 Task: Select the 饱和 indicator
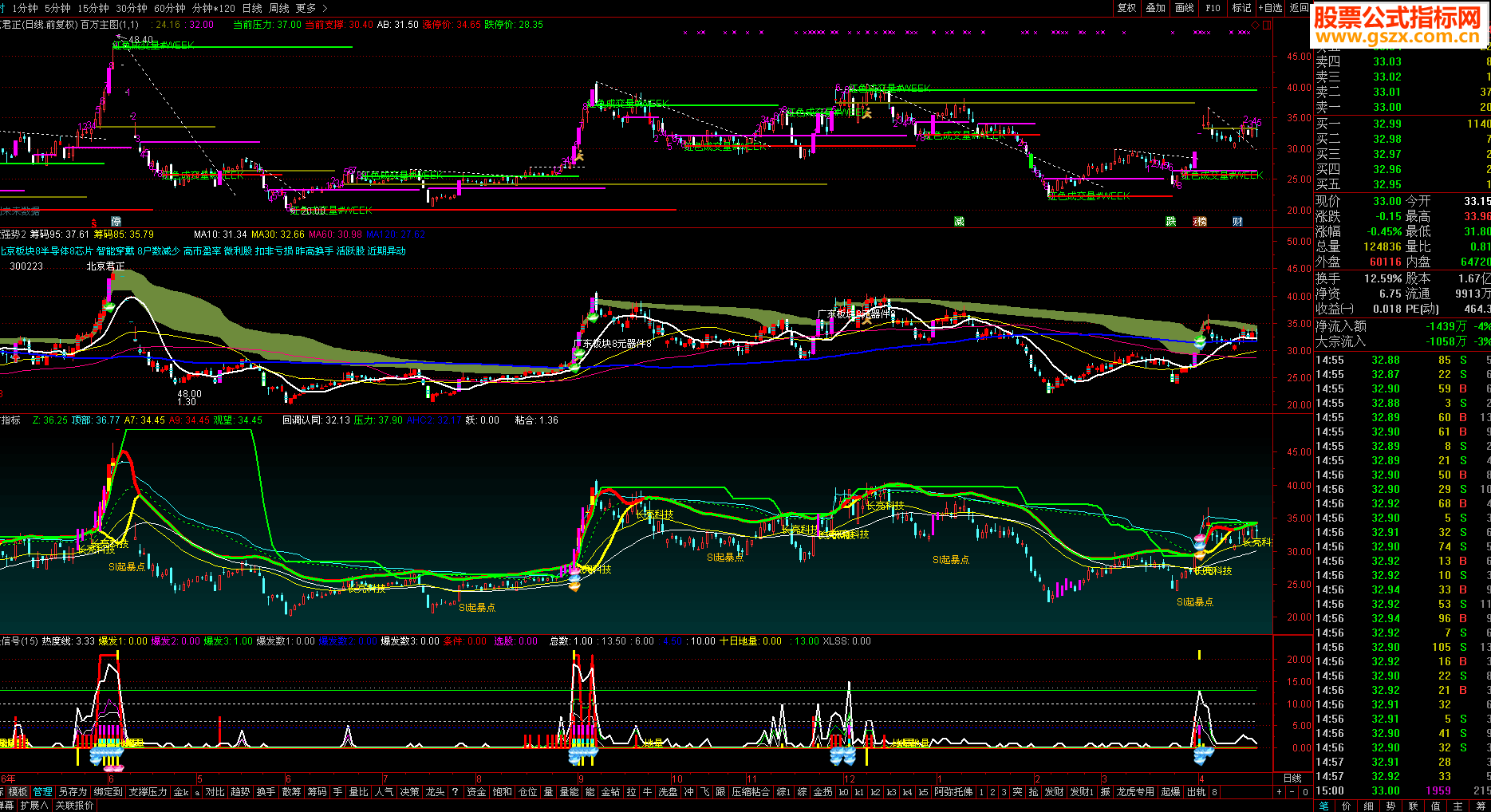coord(502,792)
